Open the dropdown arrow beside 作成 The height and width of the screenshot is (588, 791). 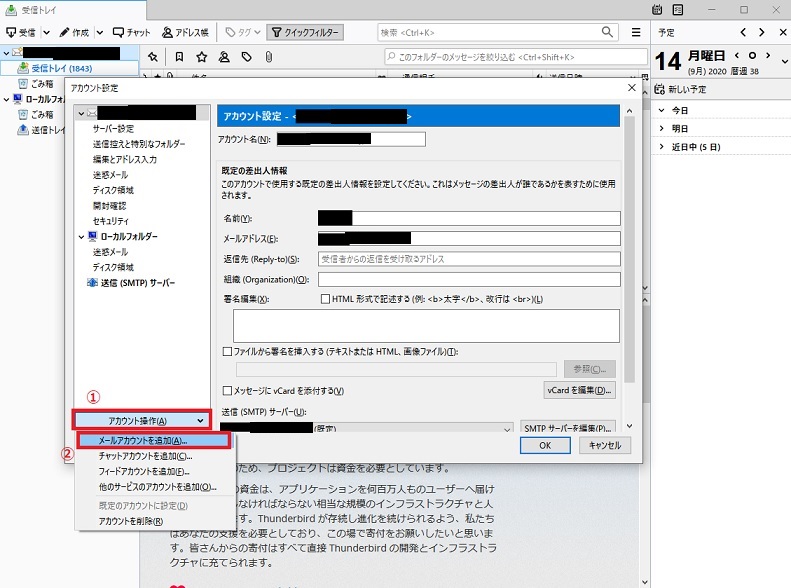pos(100,33)
